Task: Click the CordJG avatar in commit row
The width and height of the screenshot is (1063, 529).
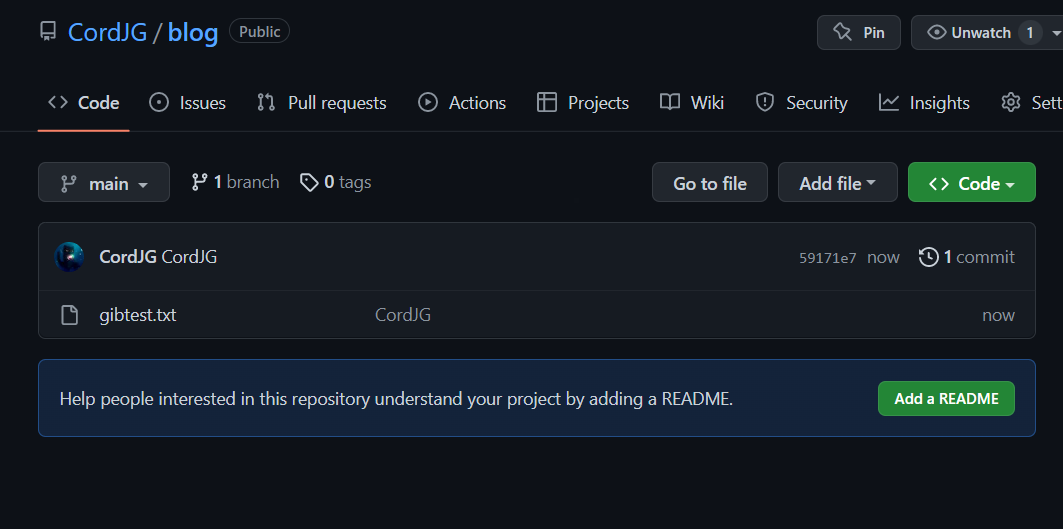Action: tap(69, 257)
